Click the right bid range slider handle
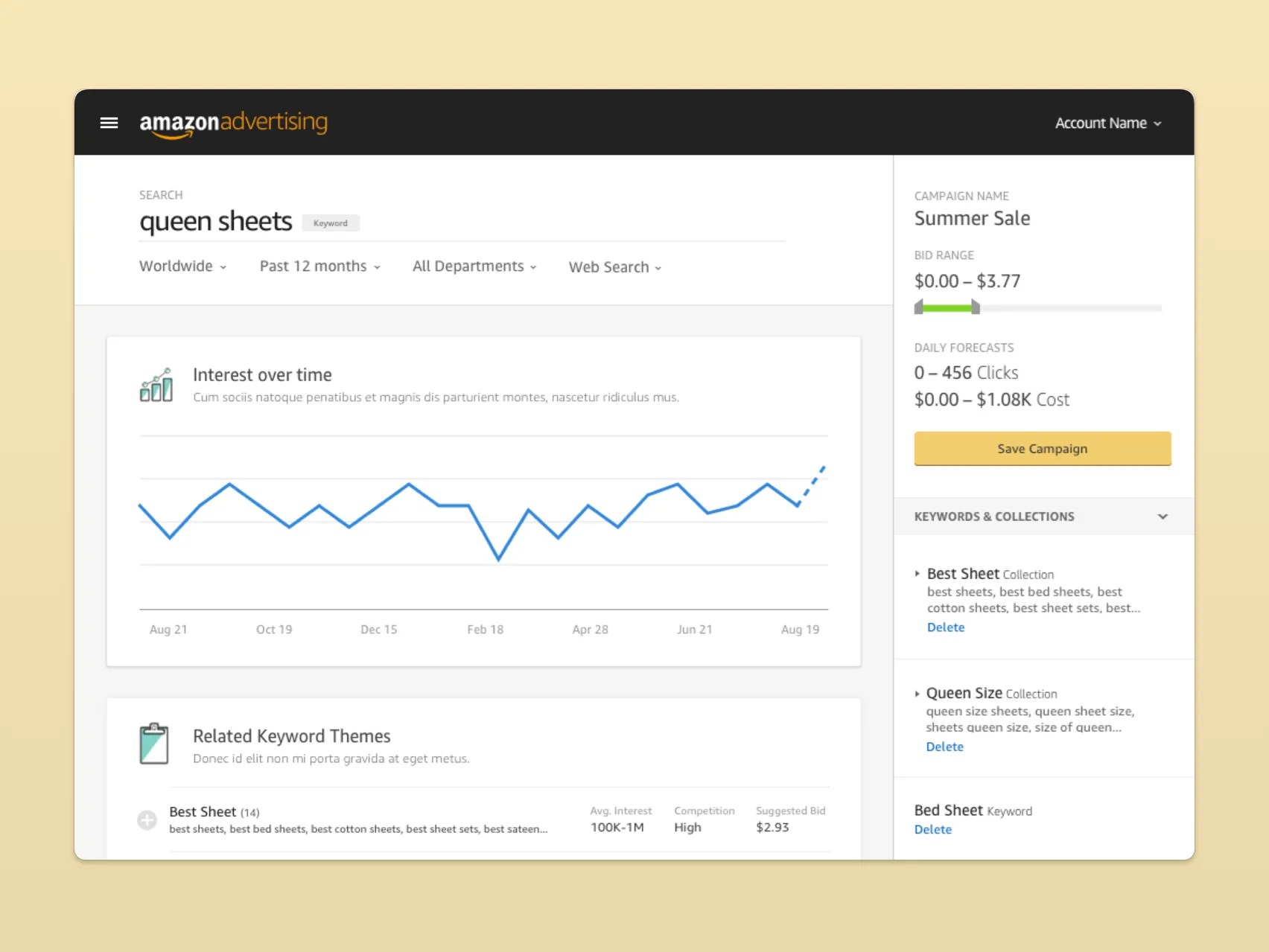This screenshot has width=1269, height=952. coord(976,307)
